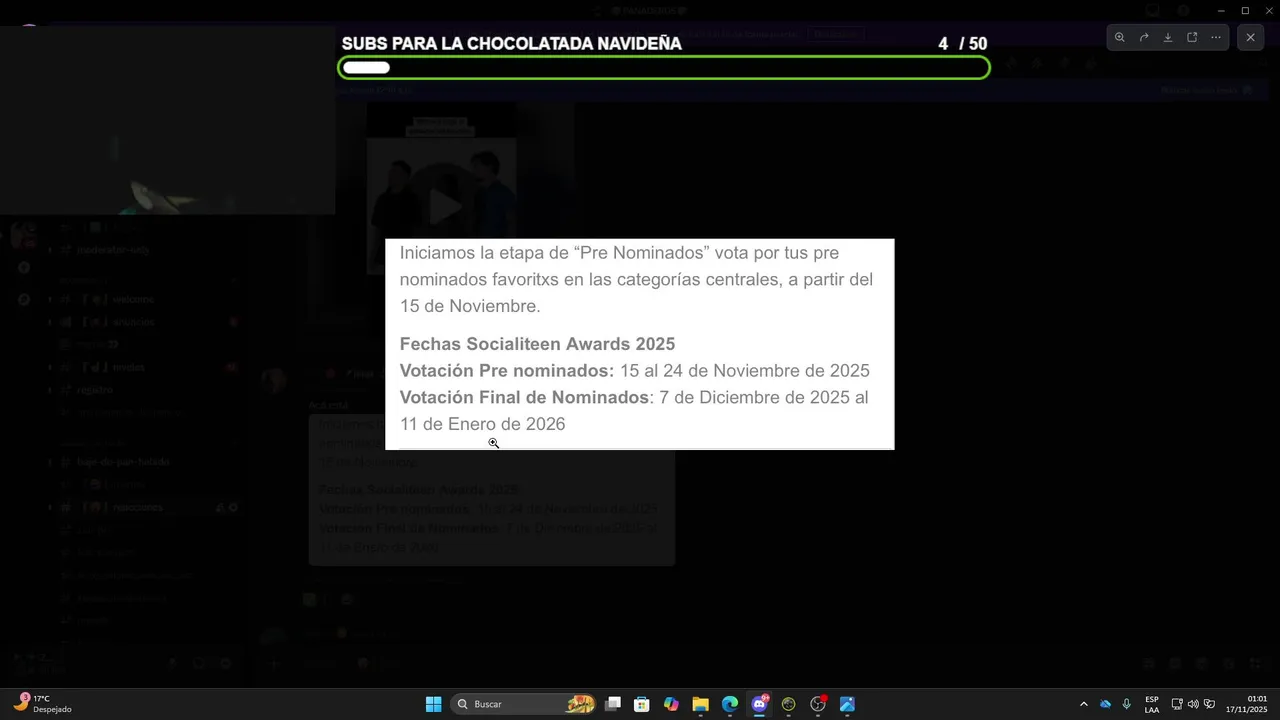Open the Windows Start menu
The image size is (1280, 720).
433,704
